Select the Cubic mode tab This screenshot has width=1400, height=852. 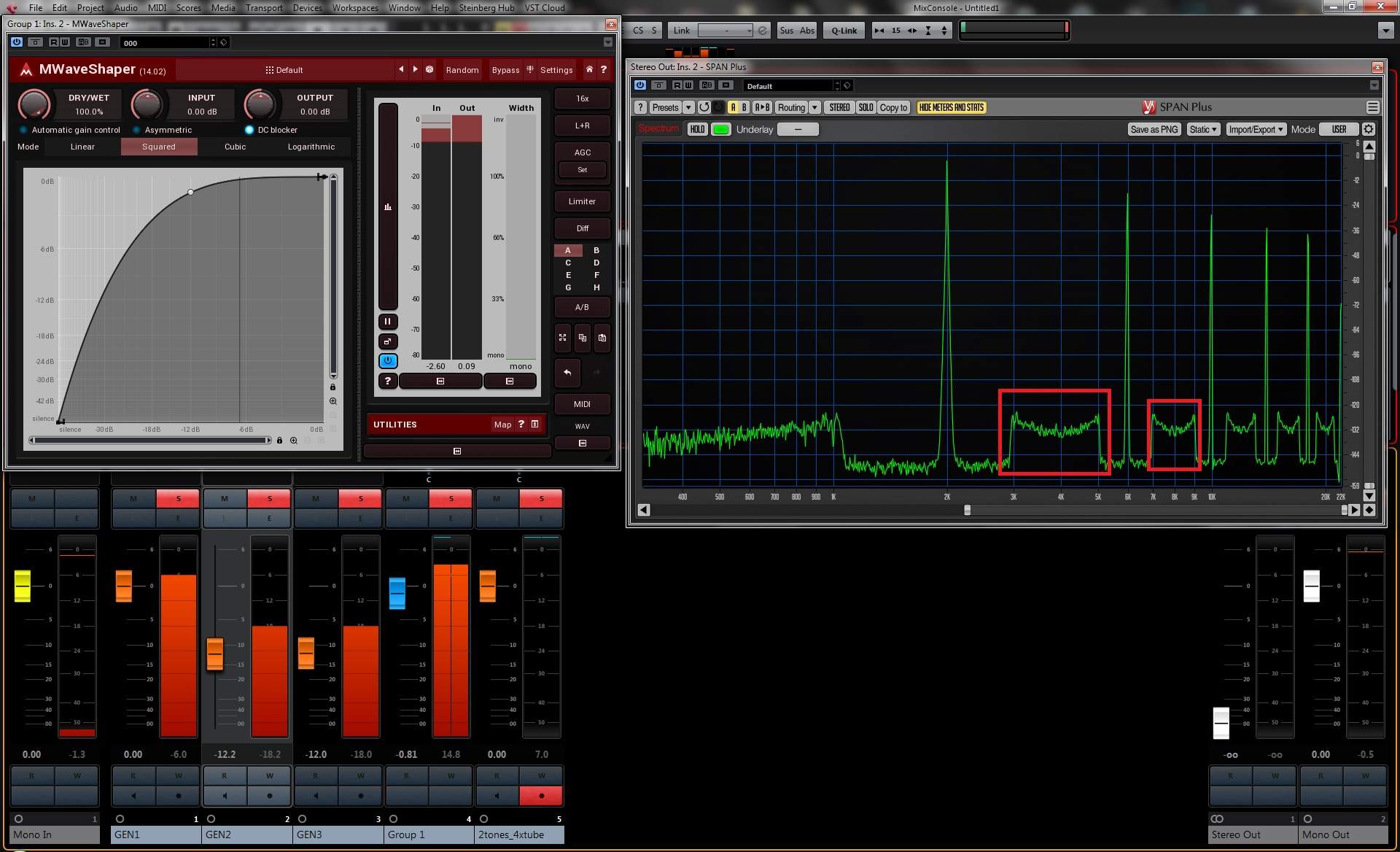[x=235, y=147]
